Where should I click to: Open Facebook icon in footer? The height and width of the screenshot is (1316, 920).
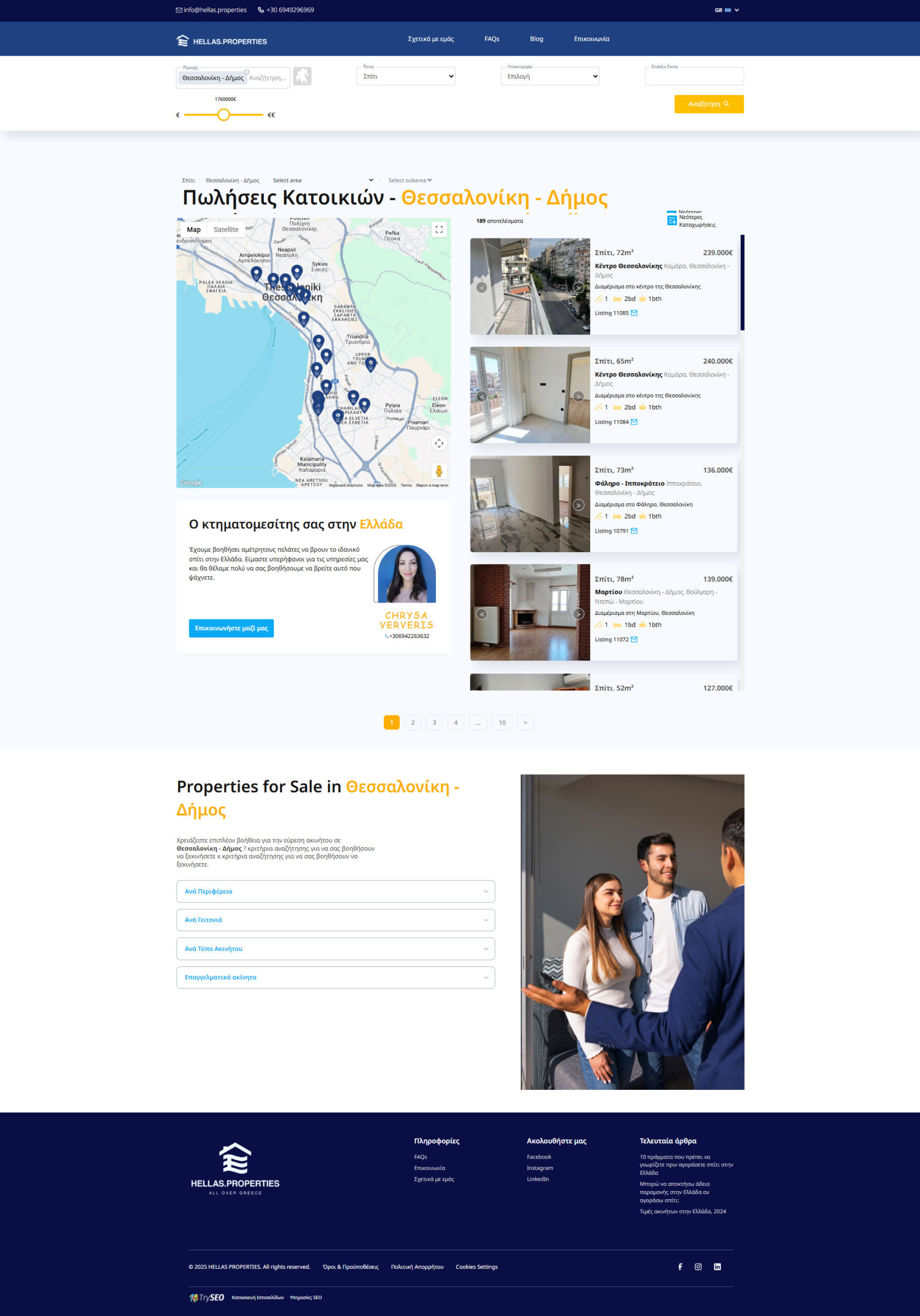pyautogui.click(x=680, y=1266)
